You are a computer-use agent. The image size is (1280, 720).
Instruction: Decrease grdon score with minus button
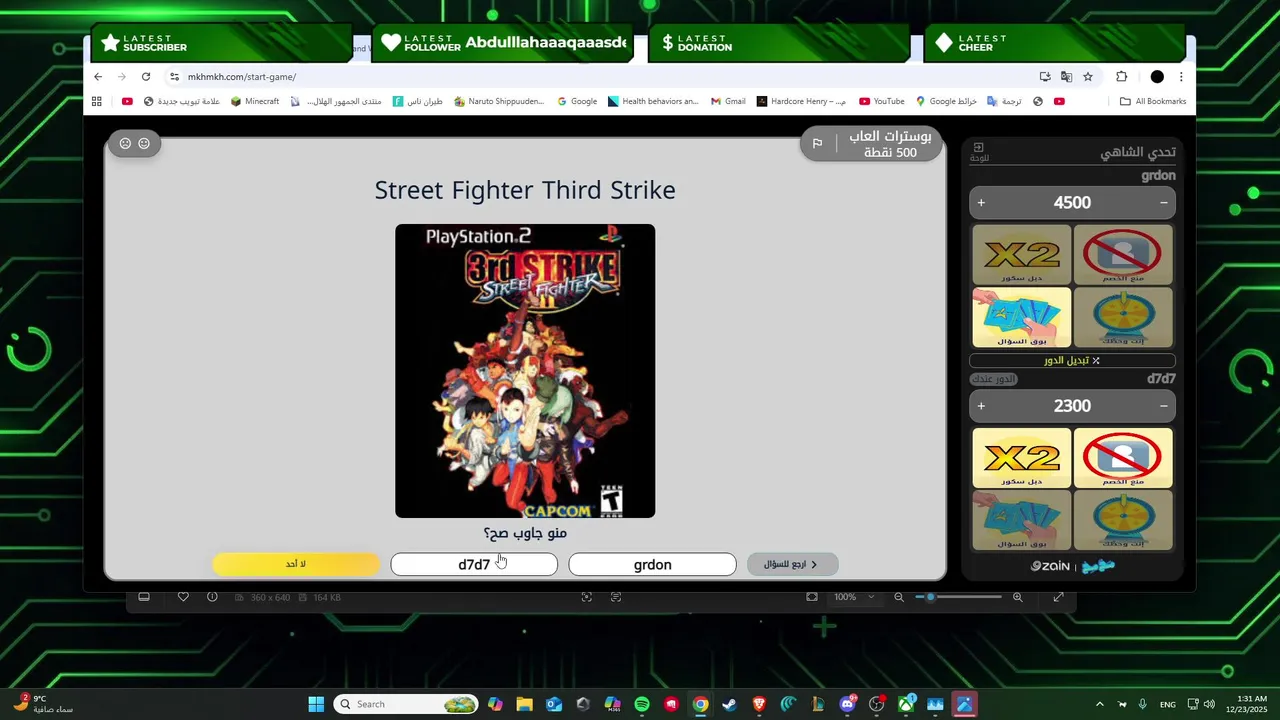point(1164,203)
